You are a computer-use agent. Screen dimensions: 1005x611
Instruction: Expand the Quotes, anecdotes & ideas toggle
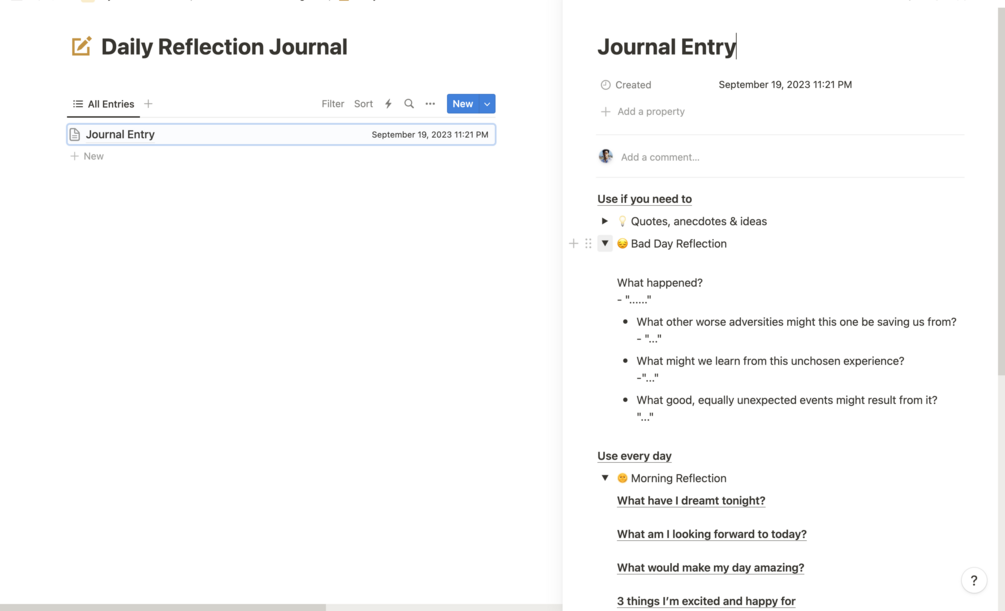[x=605, y=221]
